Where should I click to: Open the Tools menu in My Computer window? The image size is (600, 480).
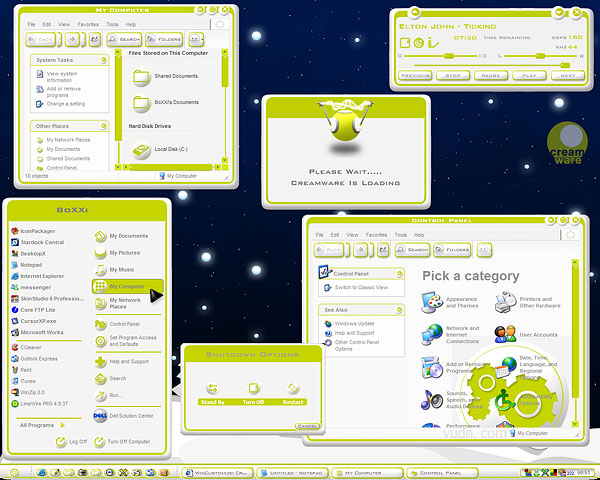pos(112,24)
